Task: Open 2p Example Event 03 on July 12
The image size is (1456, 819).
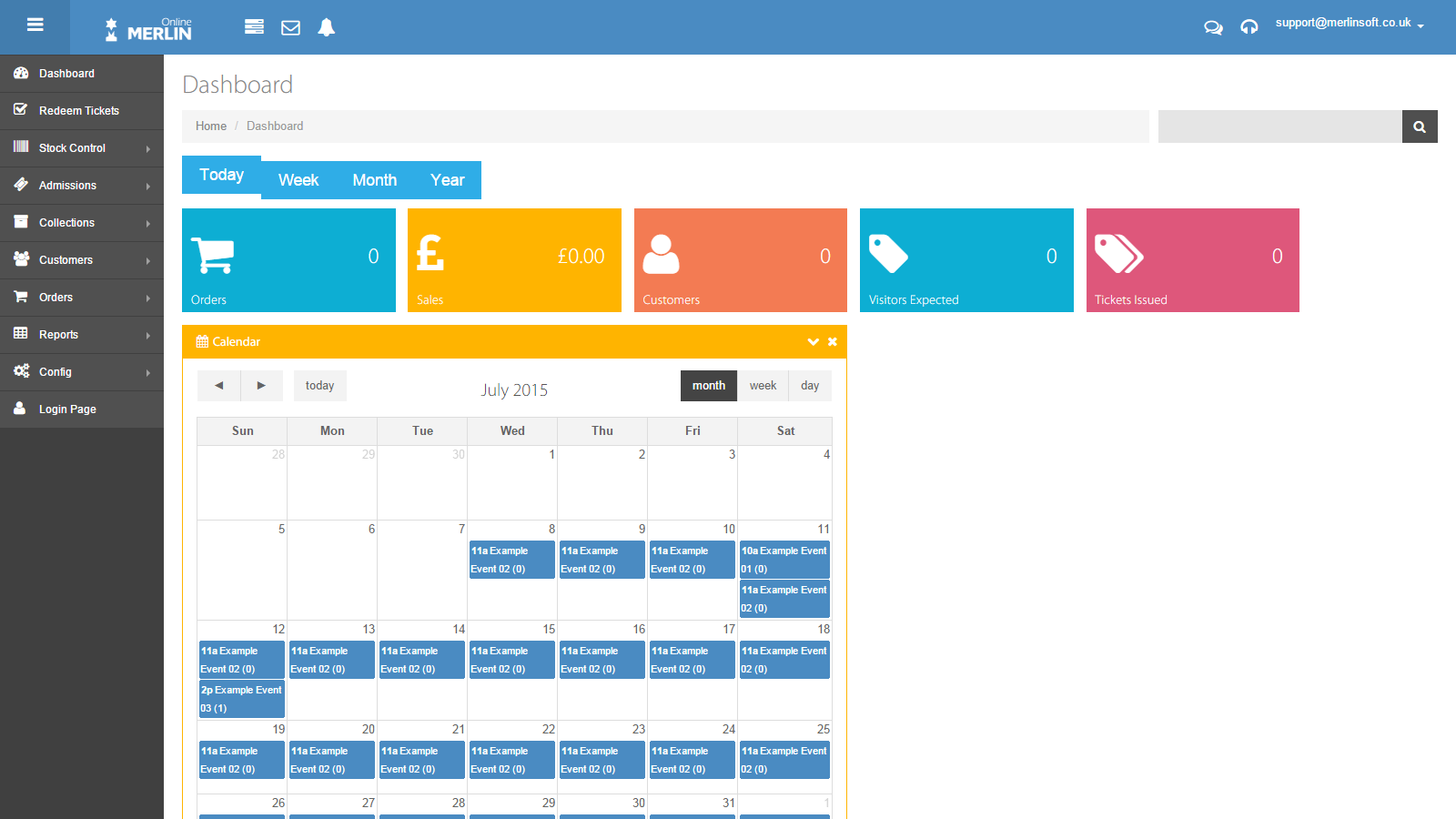Action: coord(242,699)
